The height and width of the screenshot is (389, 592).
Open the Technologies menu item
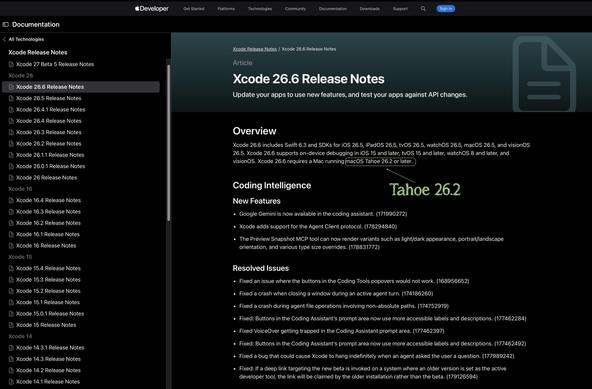click(260, 9)
